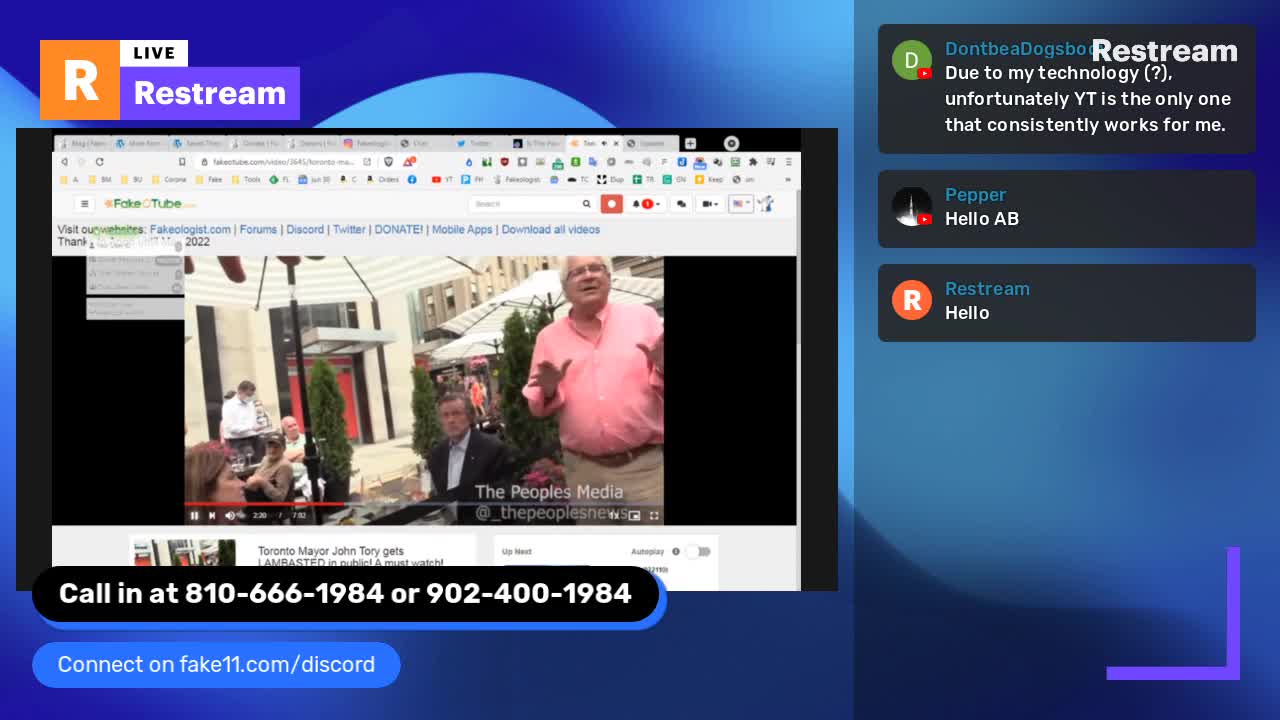Open the Orders bookmark
1280x720 pixels.
coord(382,180)
